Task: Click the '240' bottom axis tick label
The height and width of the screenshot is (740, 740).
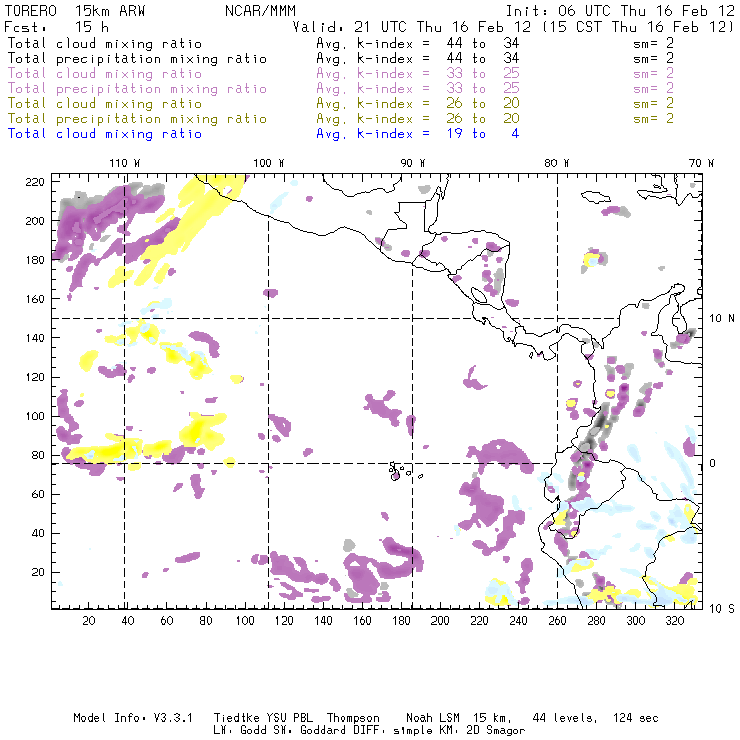Action: click(x=518, y=621)
